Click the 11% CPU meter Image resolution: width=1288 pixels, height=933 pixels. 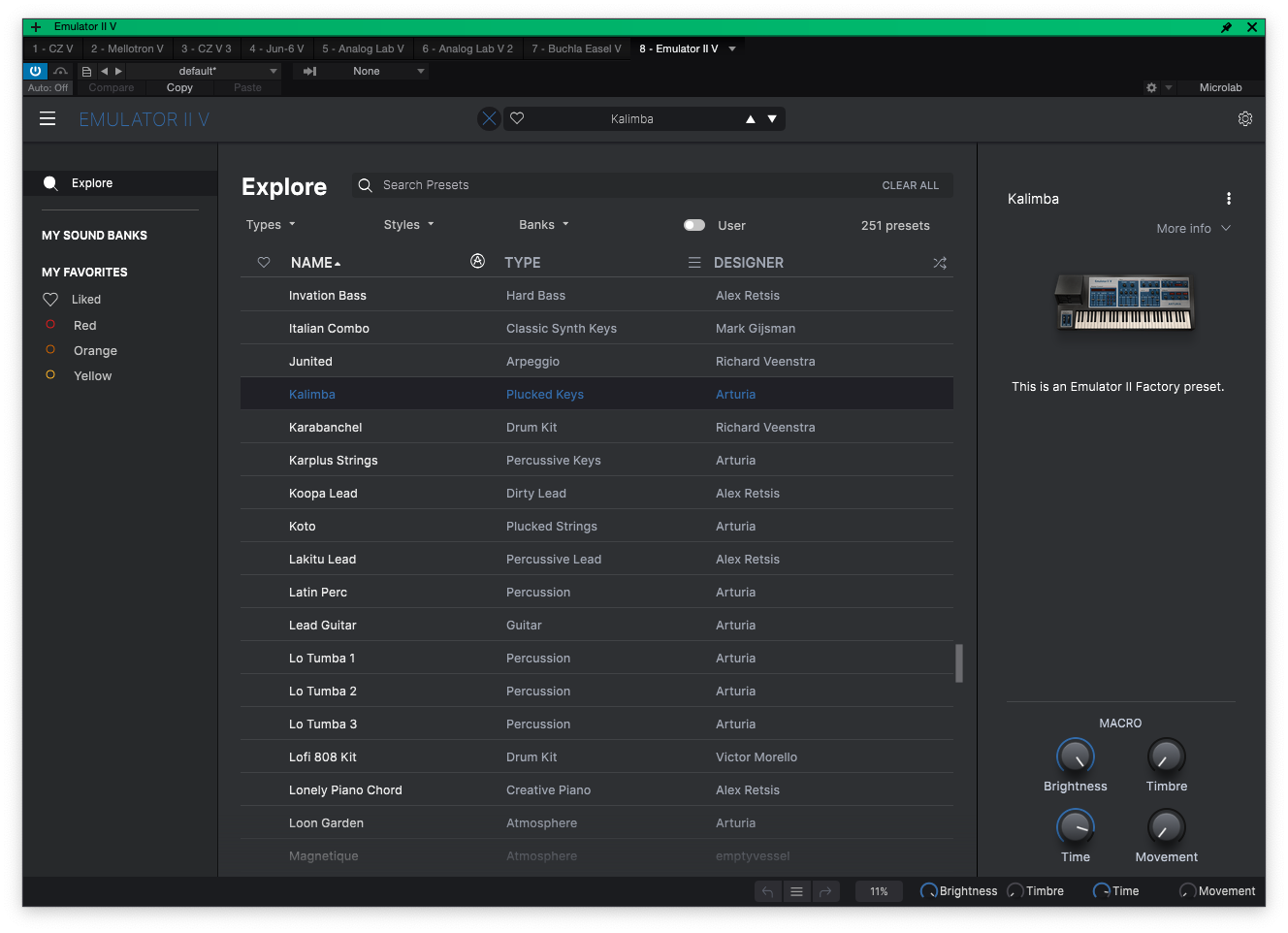point(879,891)
